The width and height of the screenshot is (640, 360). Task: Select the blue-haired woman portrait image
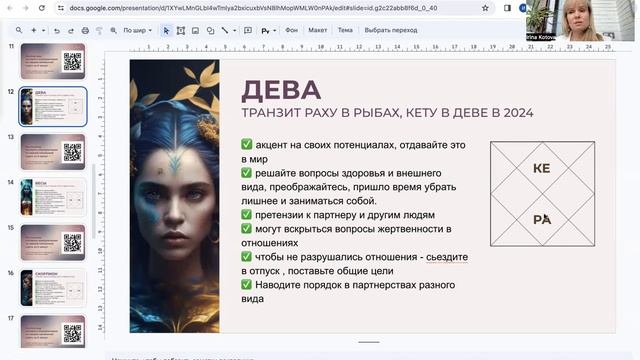pyautogui.click(x=175, y=196)
